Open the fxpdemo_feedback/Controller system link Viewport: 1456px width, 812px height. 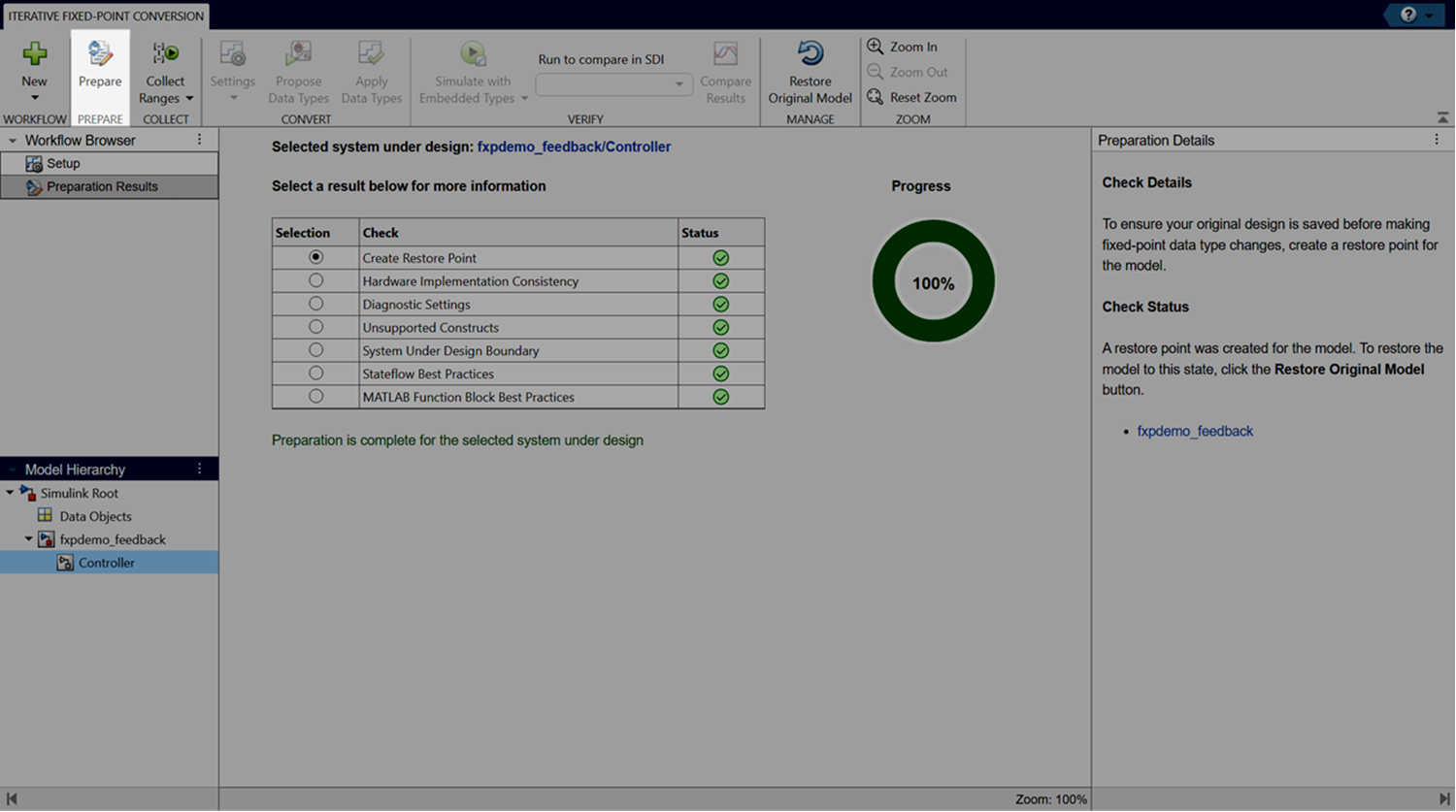click(x=574, y=146)
